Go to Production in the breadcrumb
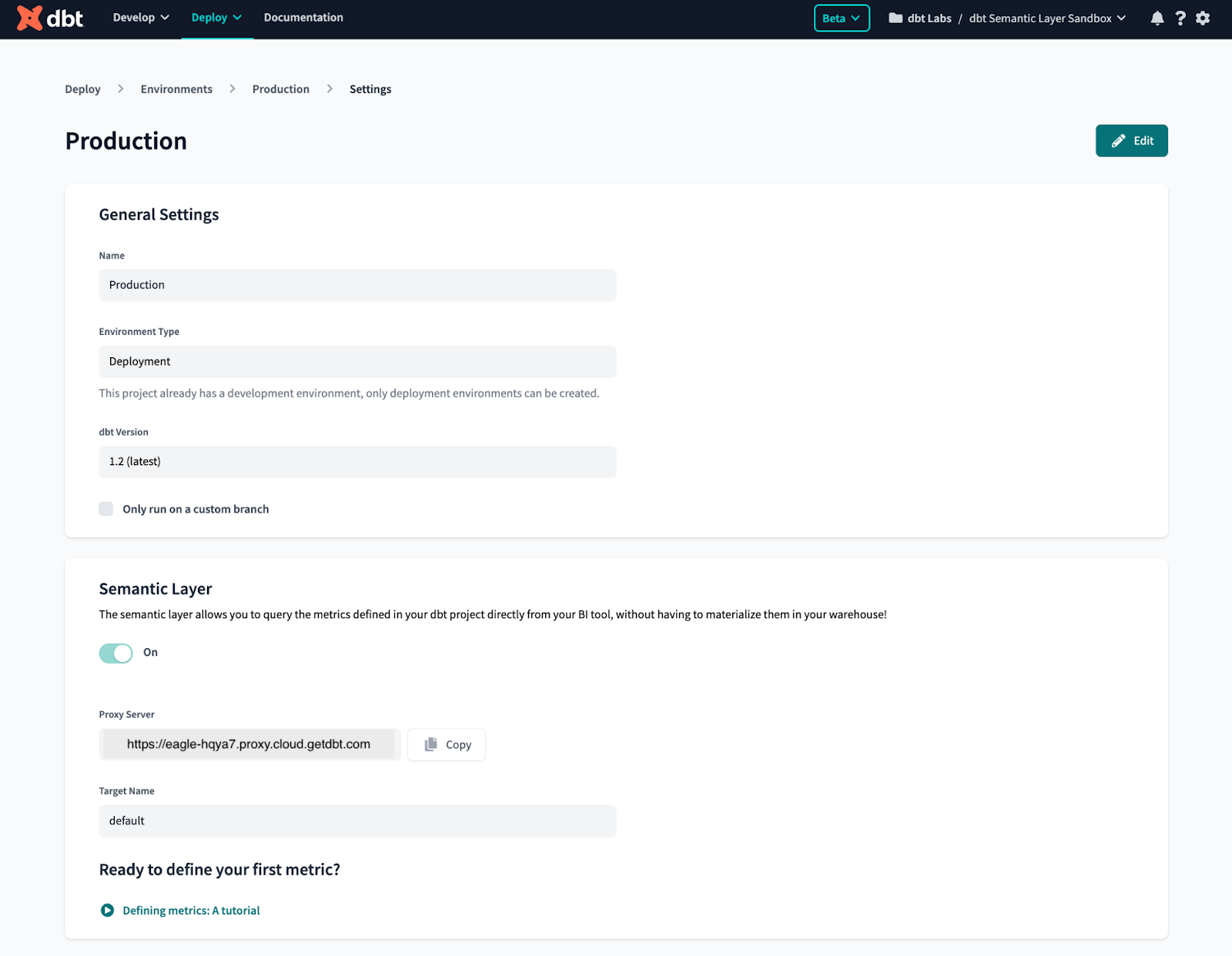The height and width of the screenshot is (956, 1232). coord(281,89)
